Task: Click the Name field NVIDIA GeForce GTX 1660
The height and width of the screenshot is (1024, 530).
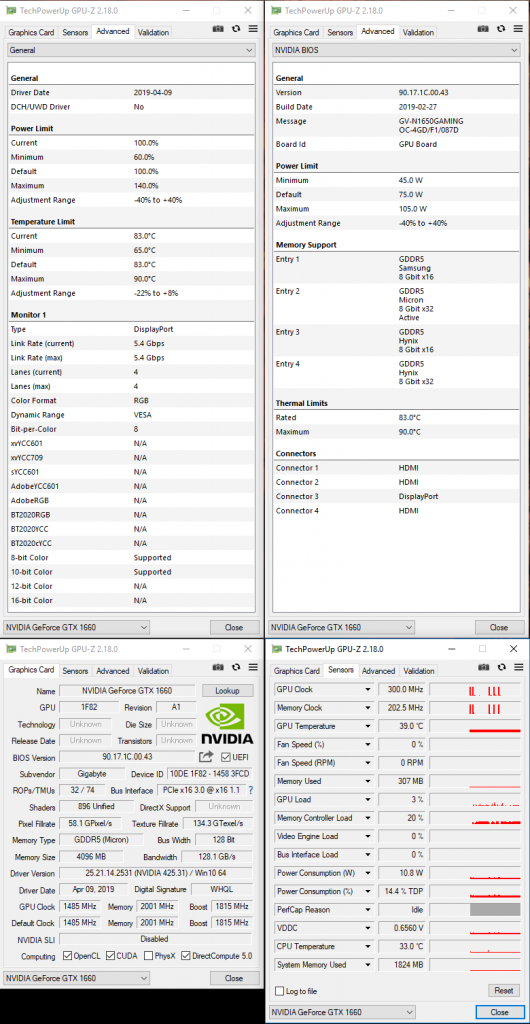Action: (127, 690)
